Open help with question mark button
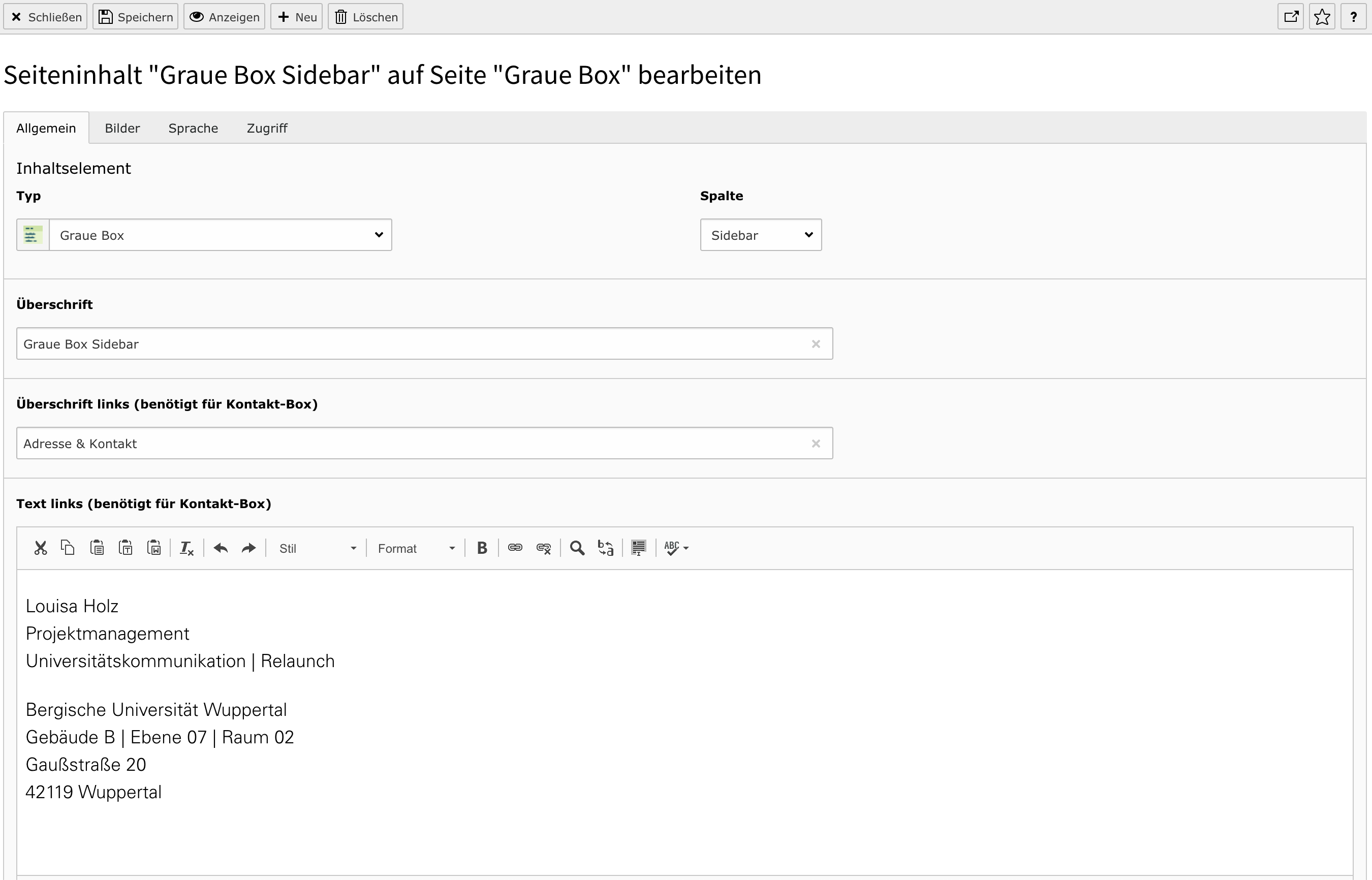1372x880 pixels. click(x=1353, y=17)
